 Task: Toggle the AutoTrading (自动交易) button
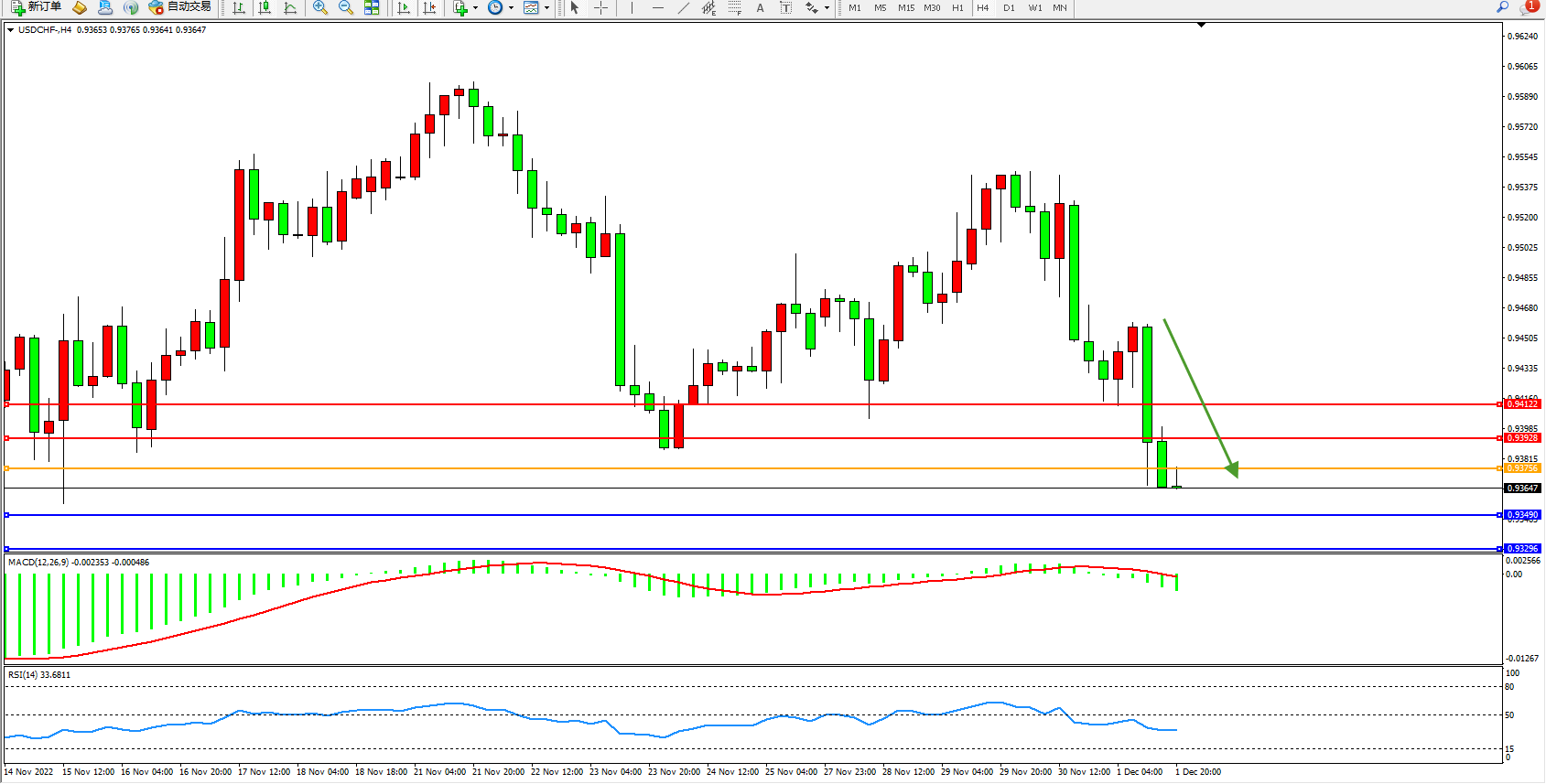pyautogui.click(x=180, y=7)
